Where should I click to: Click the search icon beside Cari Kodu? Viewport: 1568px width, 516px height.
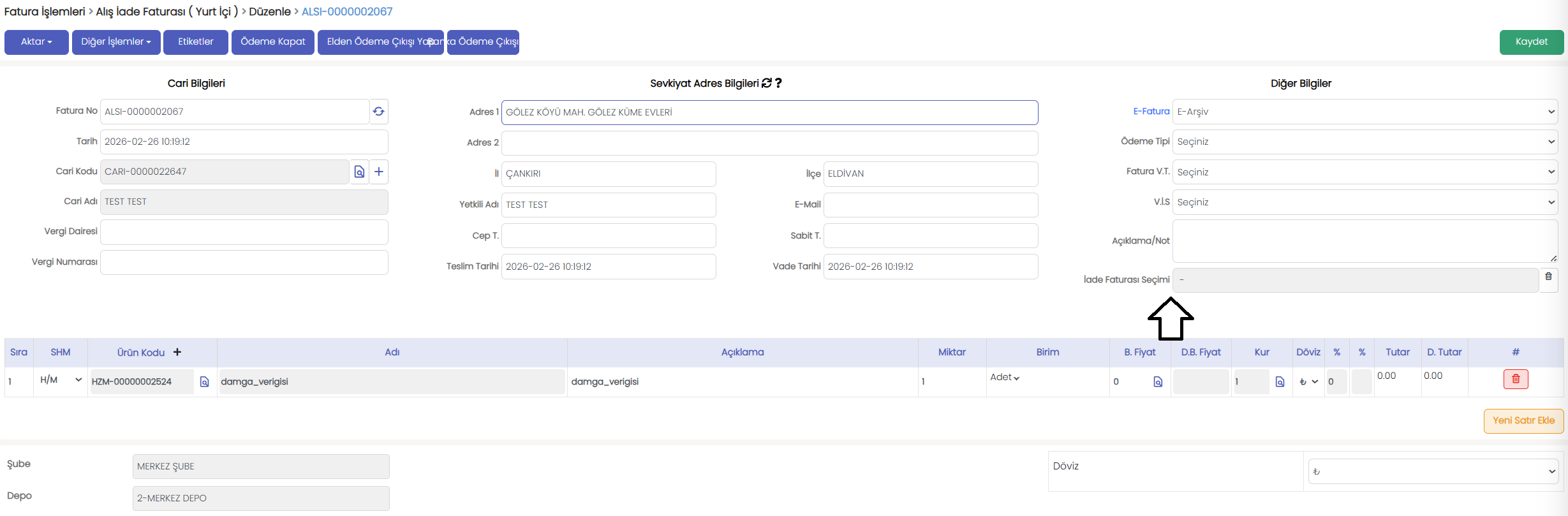tap(360, 172)
